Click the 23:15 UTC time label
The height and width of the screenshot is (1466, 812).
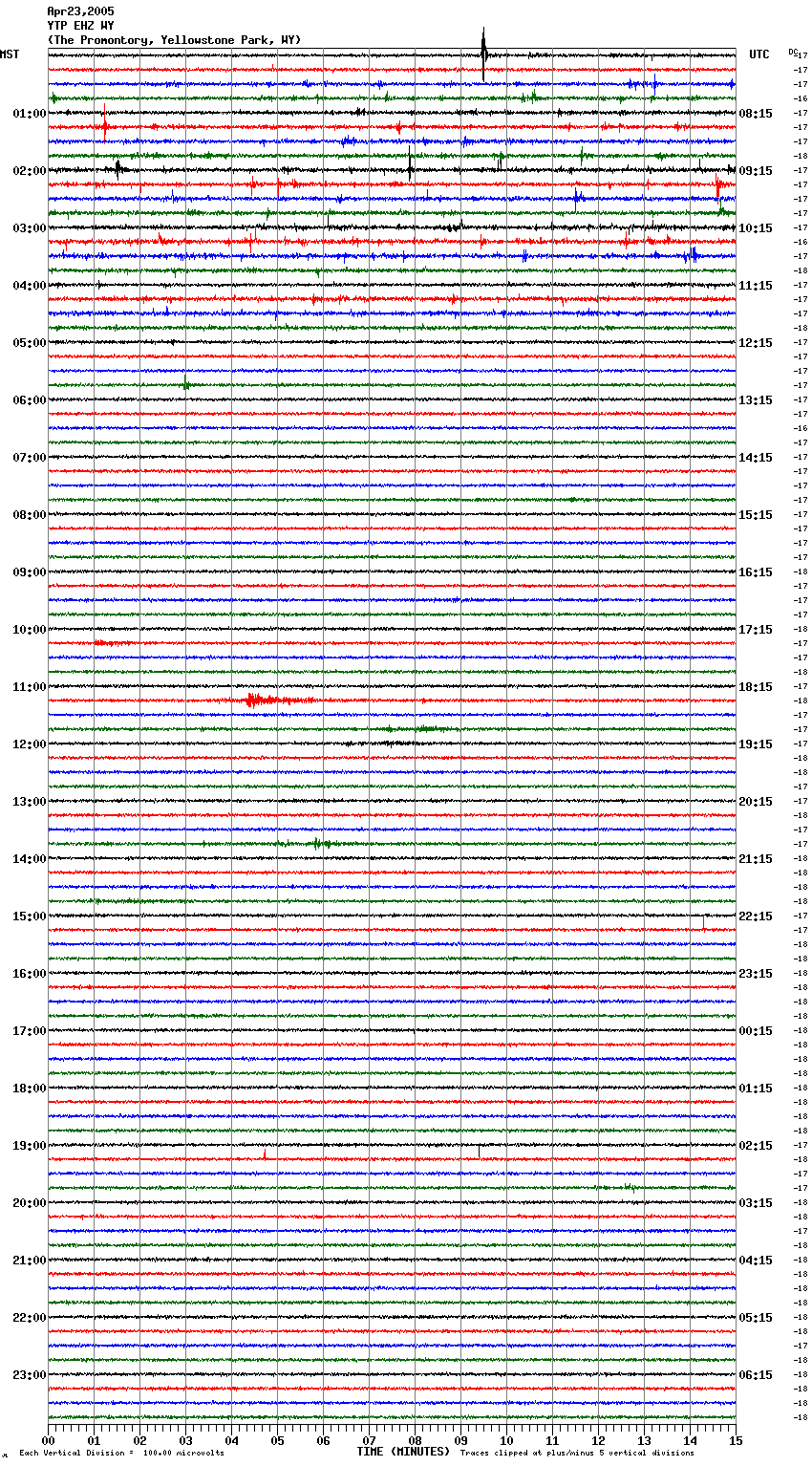[756, 974]
